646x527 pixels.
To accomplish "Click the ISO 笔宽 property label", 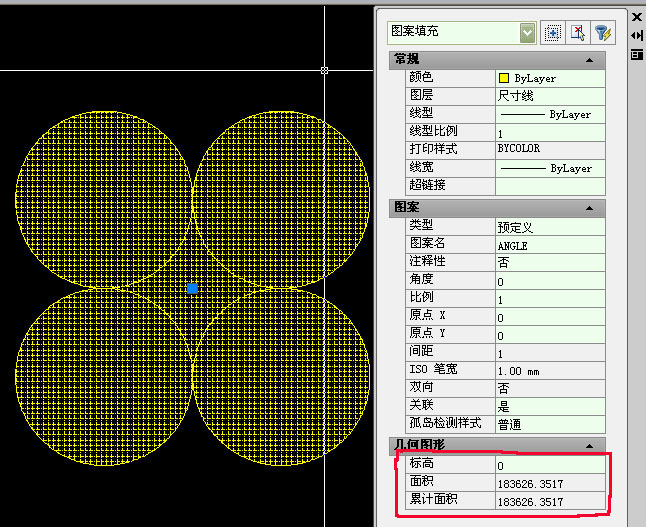I will (x=433, y=369).
